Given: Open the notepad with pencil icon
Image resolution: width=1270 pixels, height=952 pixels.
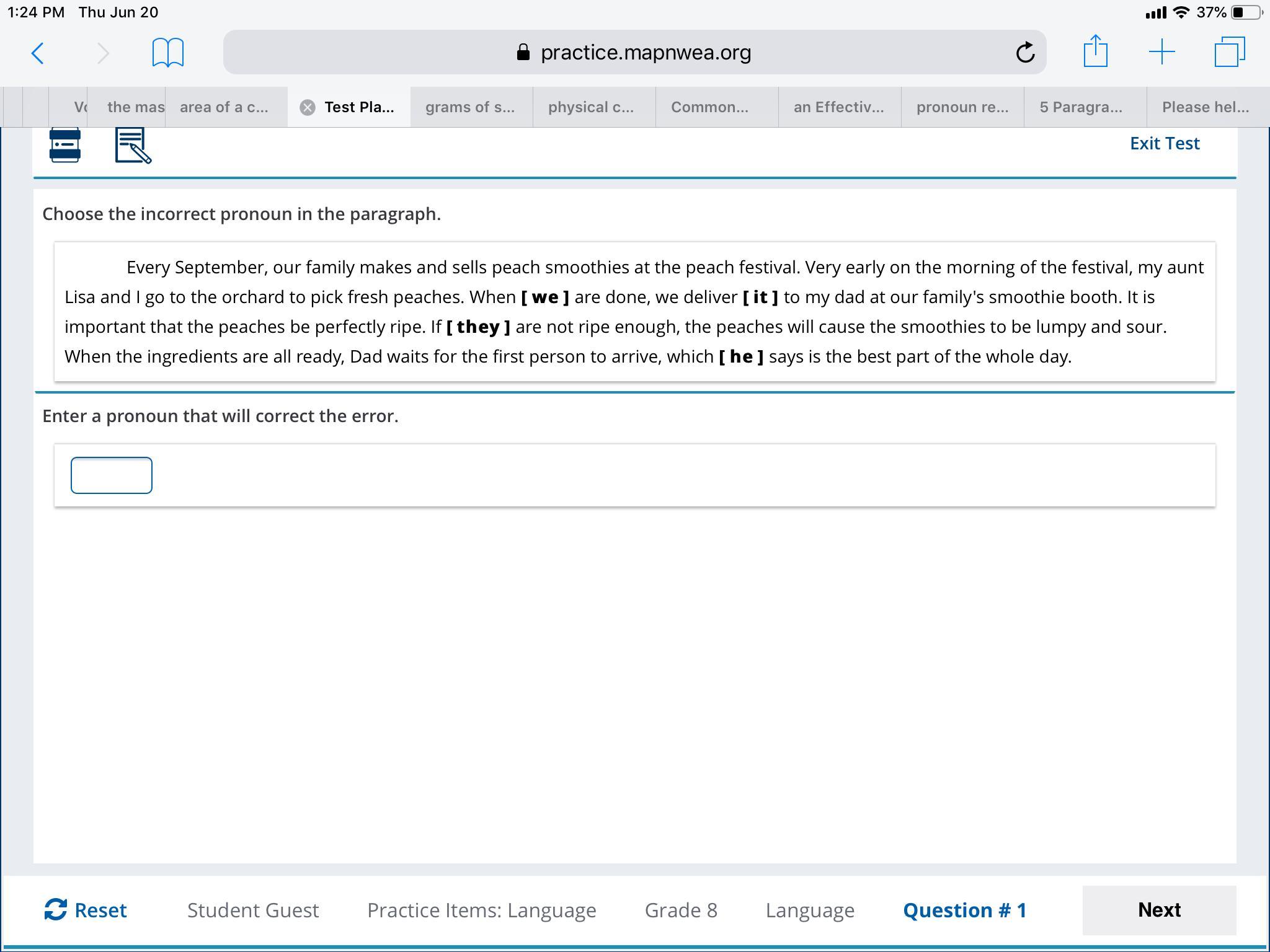Looking at the screenshot, I should [133, 146].
